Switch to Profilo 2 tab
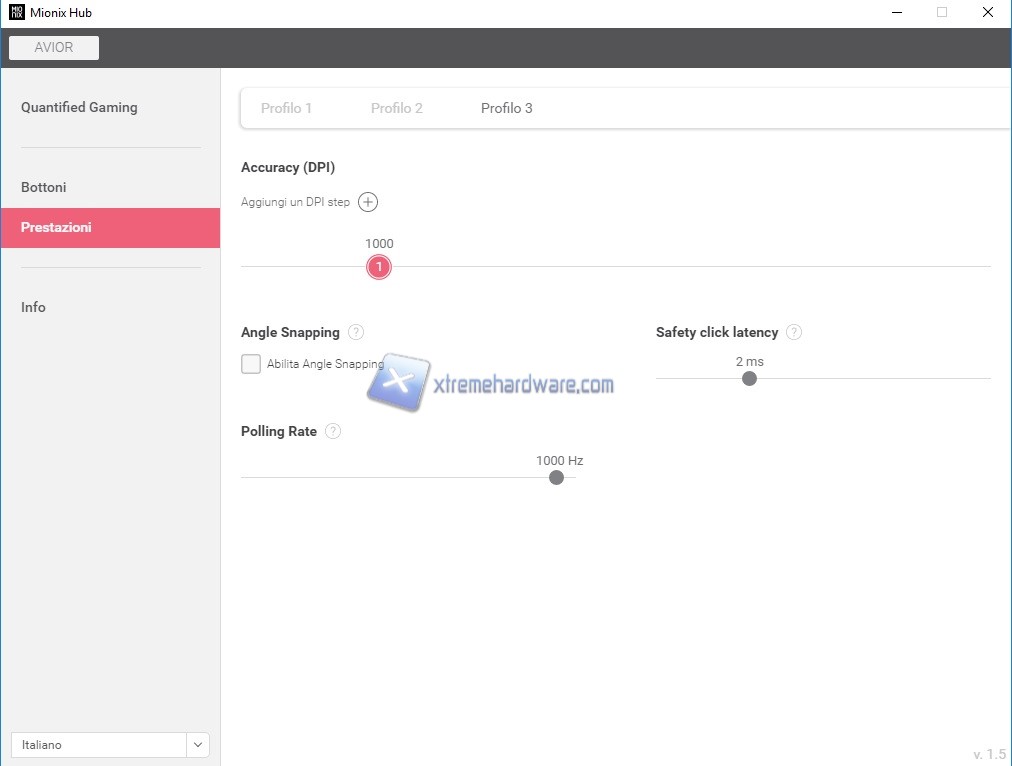The height and width of the screenshot is (766, 1012). [x=396, y=108]
